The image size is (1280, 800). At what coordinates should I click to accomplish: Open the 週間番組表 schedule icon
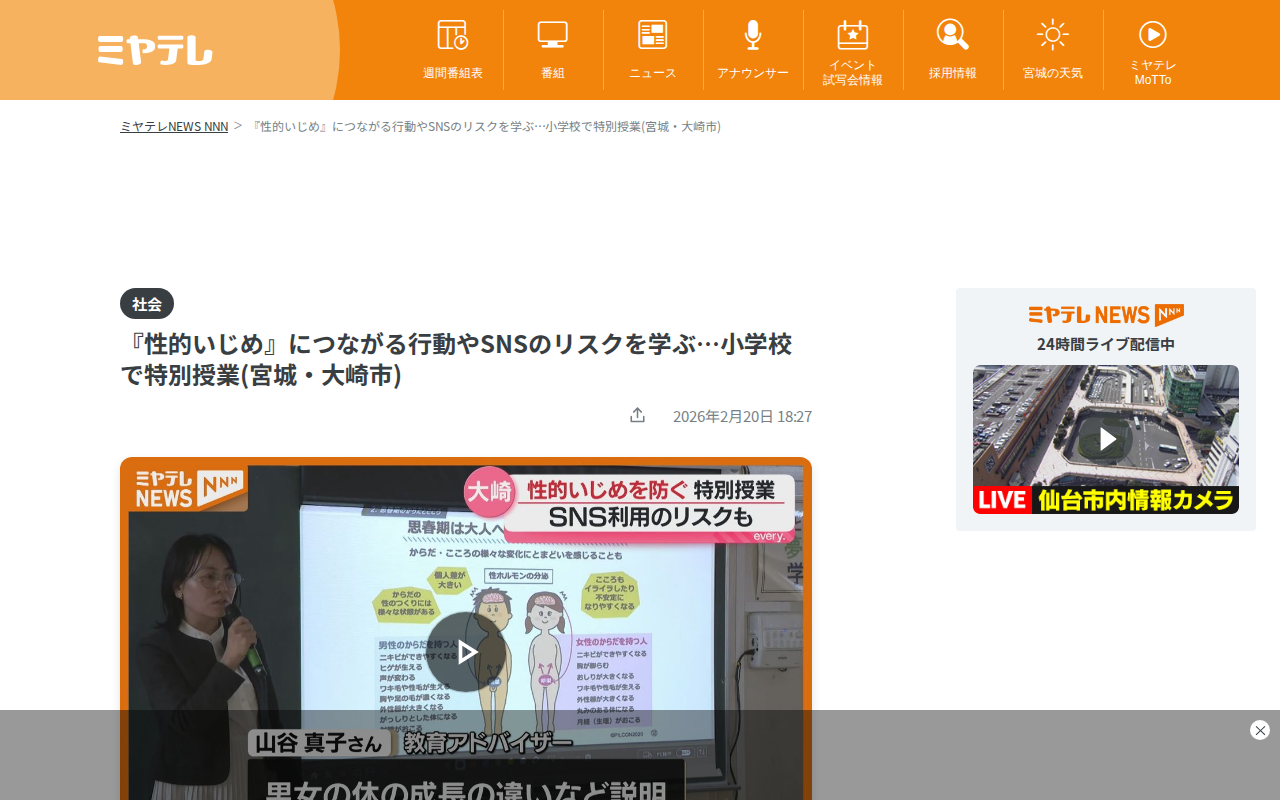453,35
